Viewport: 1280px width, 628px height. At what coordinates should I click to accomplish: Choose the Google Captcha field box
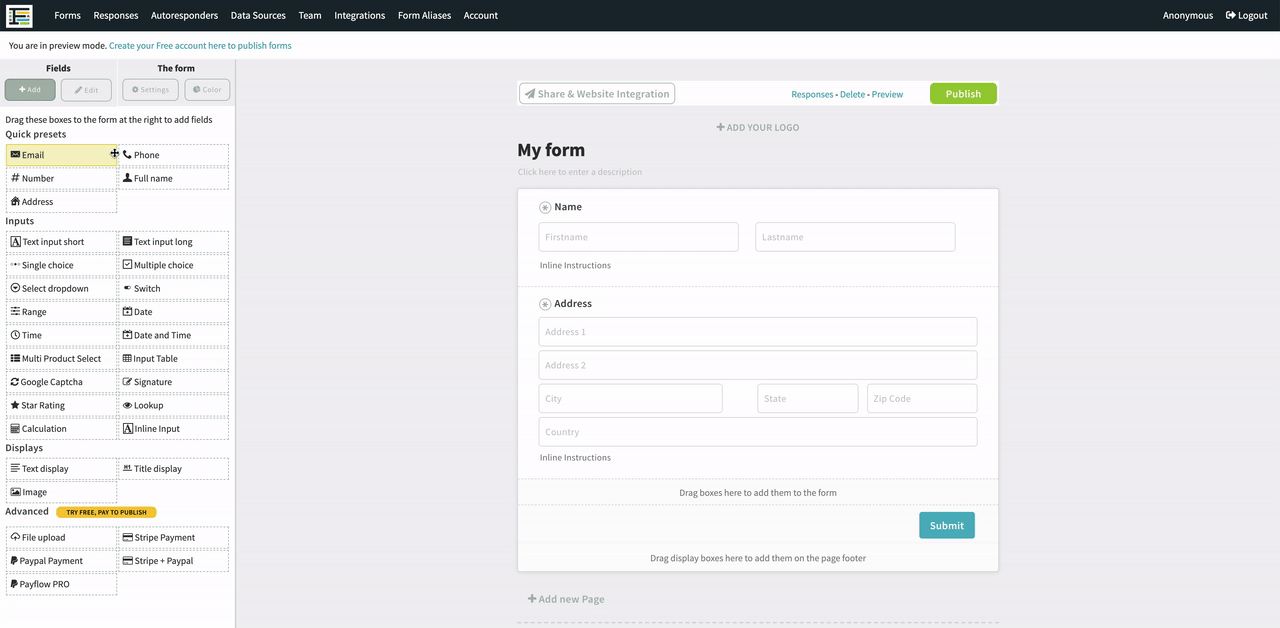61,382
